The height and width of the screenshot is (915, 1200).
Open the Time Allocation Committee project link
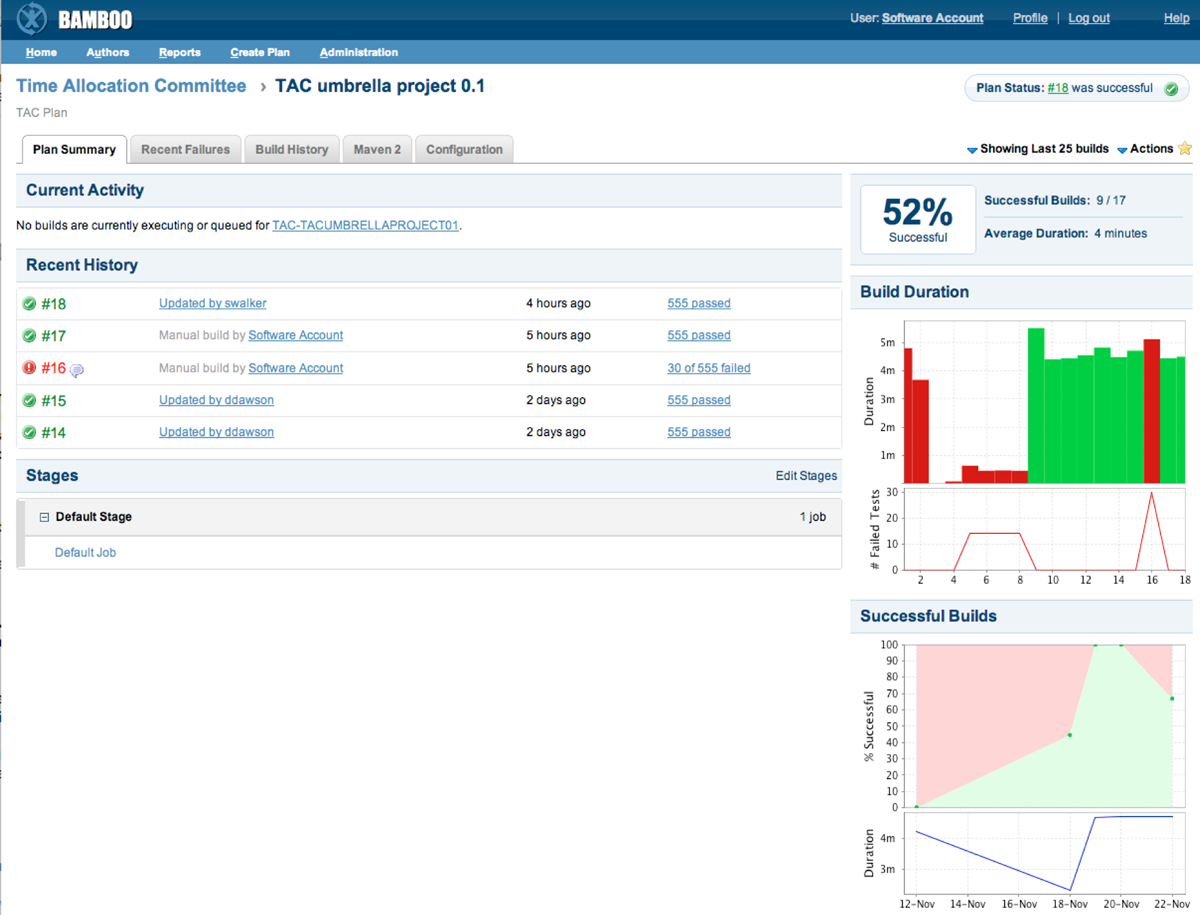coord(131,86)
